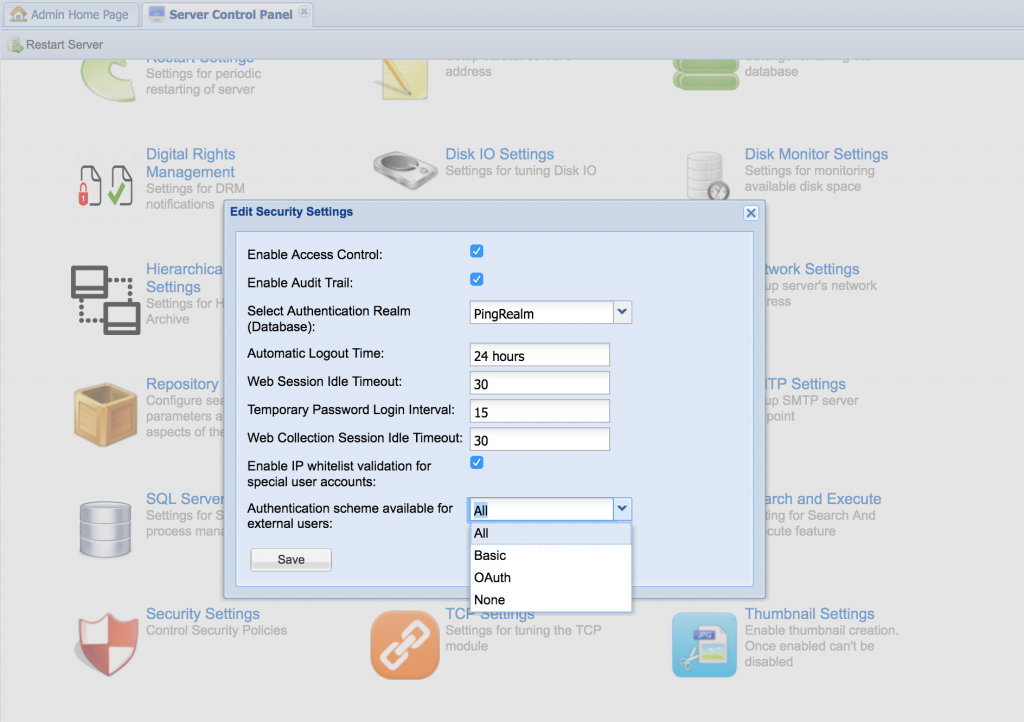The height and width of the screenshot is (722, 1024).
Task: Click the Automatic Logout Time field
Action: point(539,355)
